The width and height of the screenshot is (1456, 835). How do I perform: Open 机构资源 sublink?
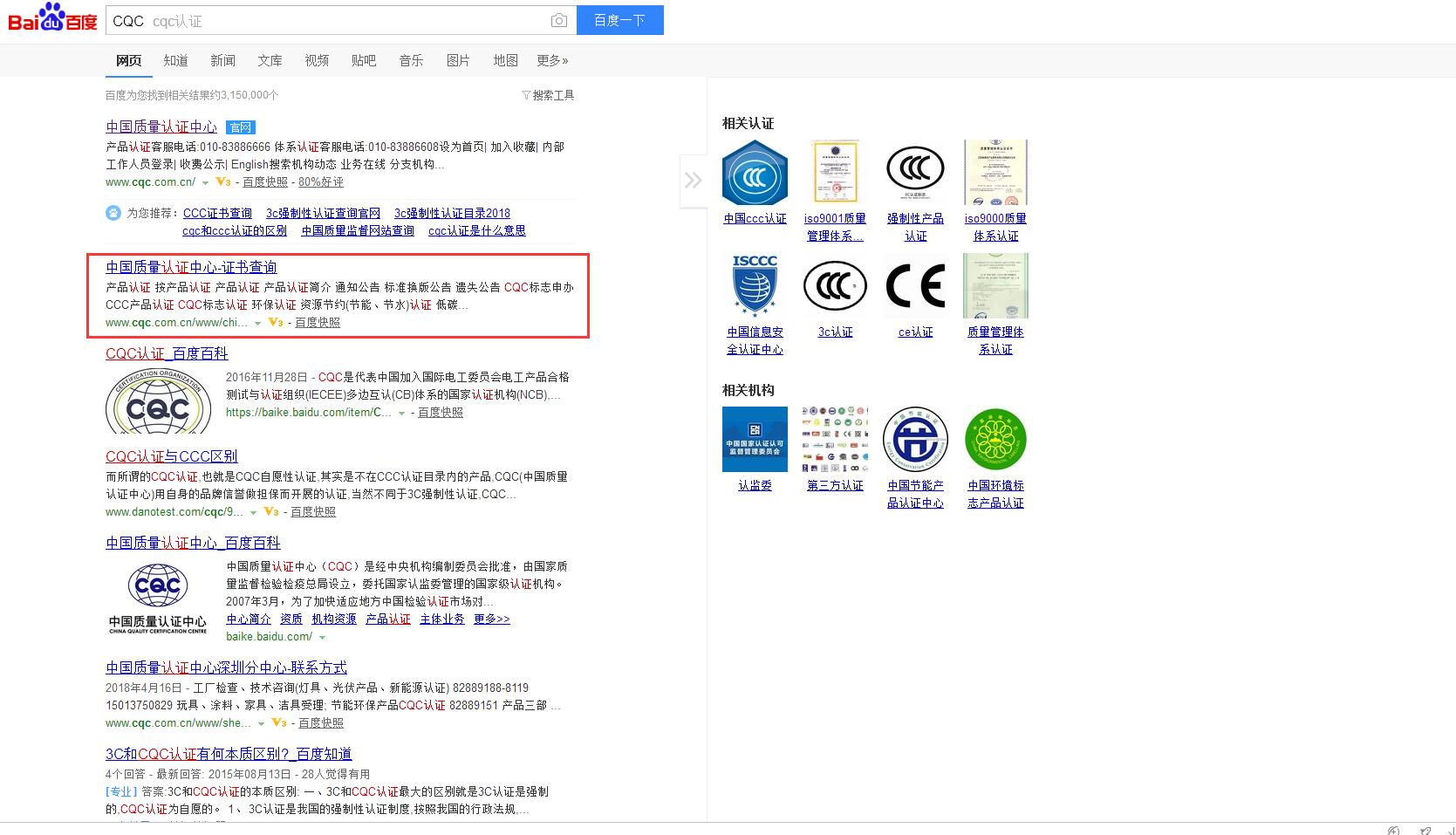334,619
